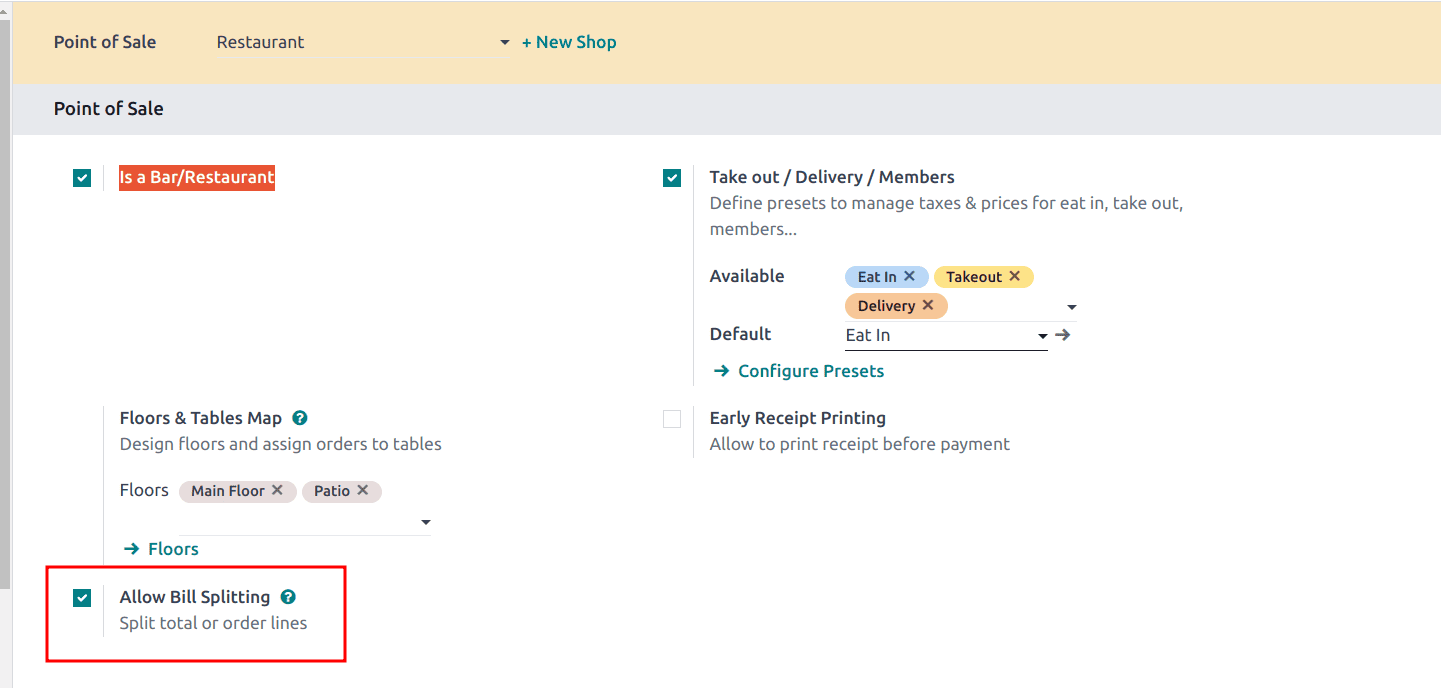Uncheck Allow Bill Splitting checkbox
1441x688 pixels.
click(82, 598)
